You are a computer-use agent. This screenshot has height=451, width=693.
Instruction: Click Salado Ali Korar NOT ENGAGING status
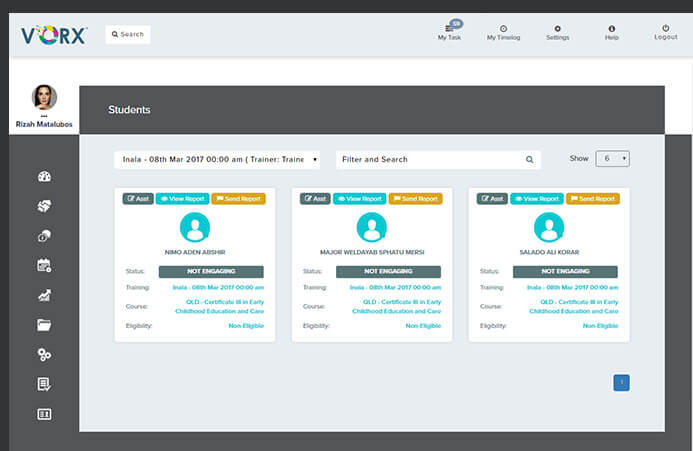pyautogui.click(x=565, y=271)
